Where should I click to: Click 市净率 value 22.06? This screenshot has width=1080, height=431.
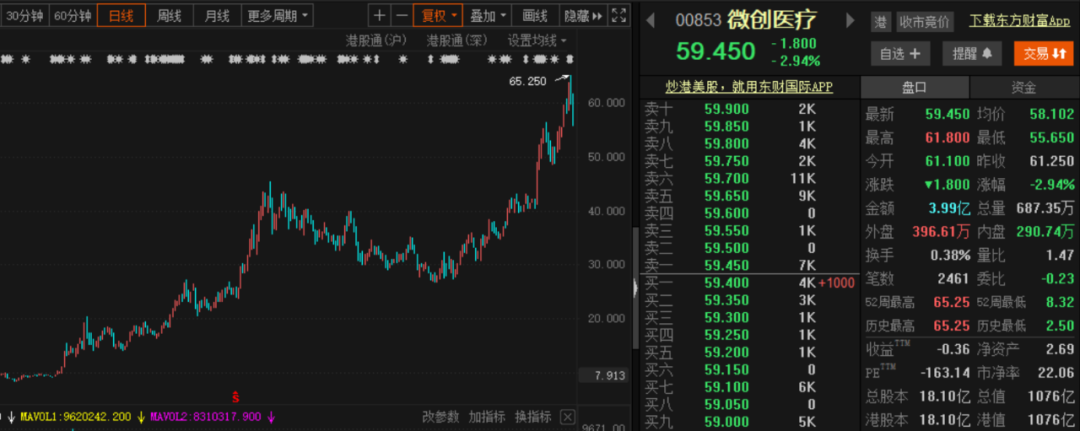pyautogui.click(x=1057, y=372)
